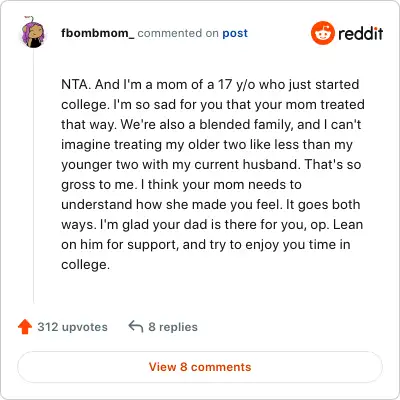Click the reddit wordmark text
The width and height of the screenshot is (400, 400).
click(x=360, y=33)
